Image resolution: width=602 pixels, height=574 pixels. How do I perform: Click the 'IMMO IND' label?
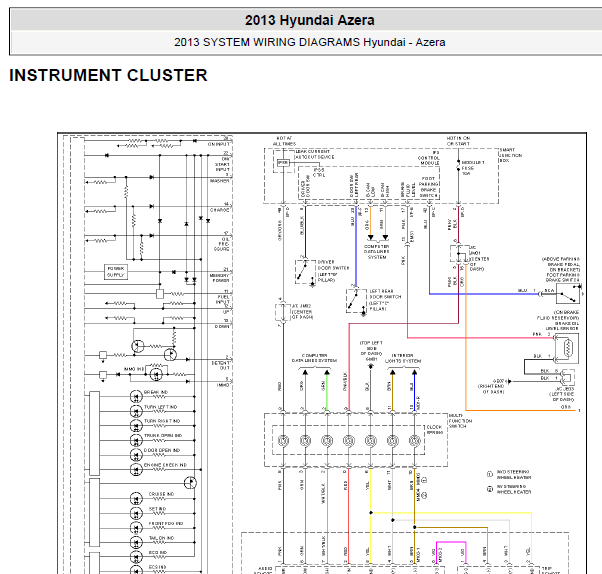134,369
